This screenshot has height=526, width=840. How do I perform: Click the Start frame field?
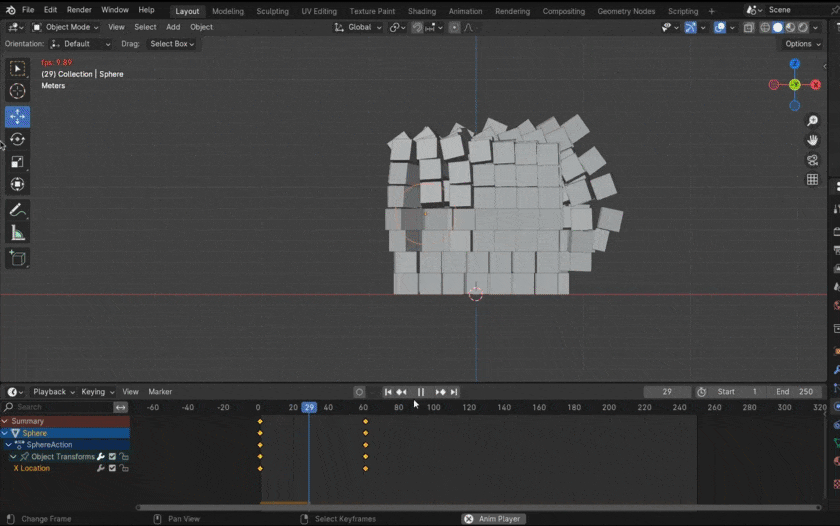(x=738, y=392)
